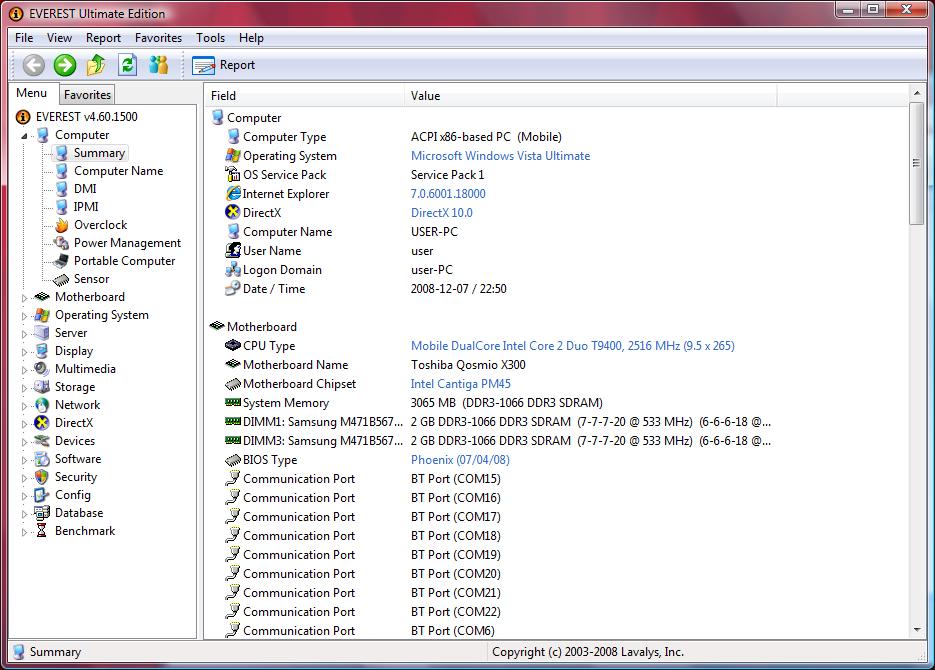Screen dimensions: 935x670
Task: Click the scrollbar up arrow
Action: coord(916,92)
